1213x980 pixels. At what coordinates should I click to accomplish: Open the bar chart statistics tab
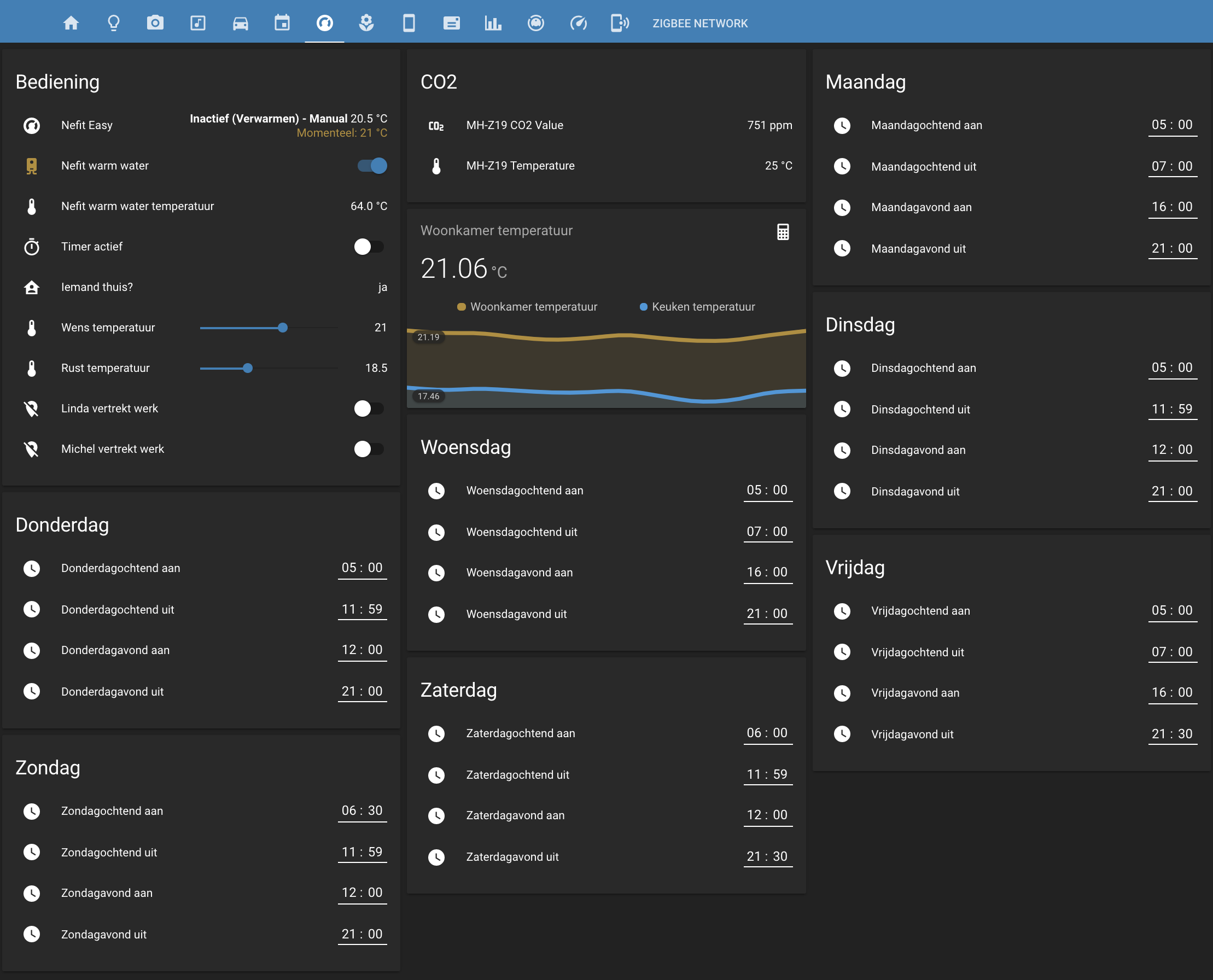493,23
